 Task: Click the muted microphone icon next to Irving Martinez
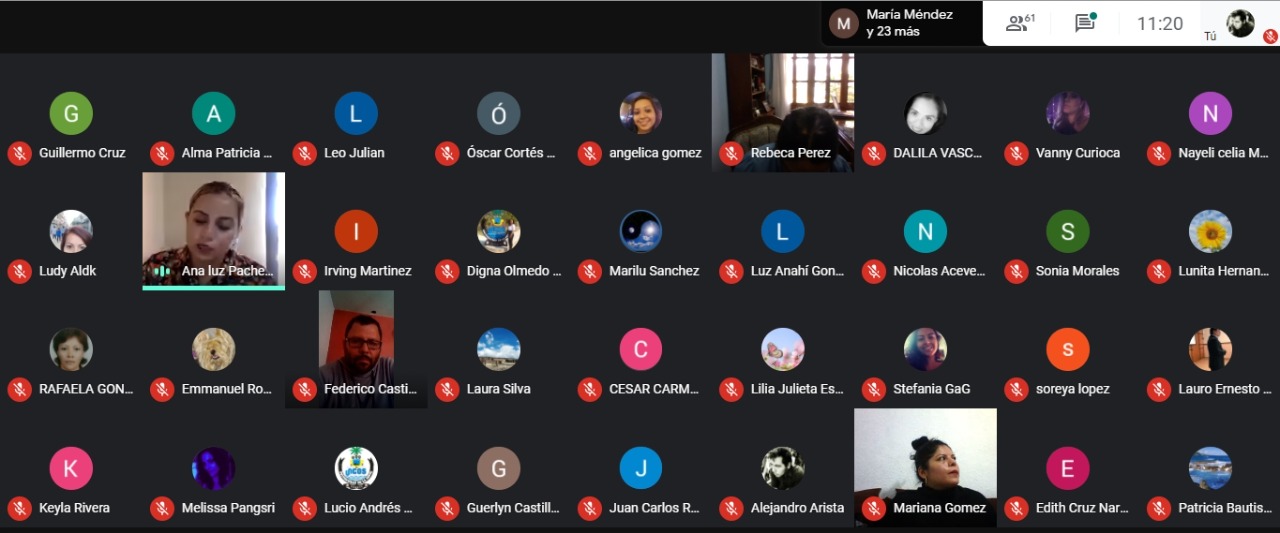click(x=304, y=271)
